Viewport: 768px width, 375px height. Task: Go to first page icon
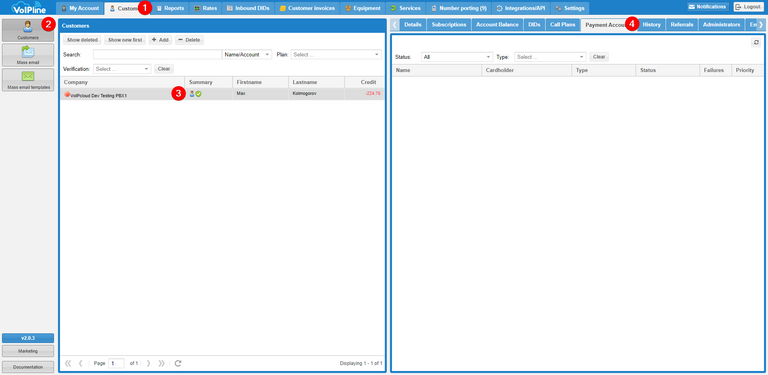[68, 363]
